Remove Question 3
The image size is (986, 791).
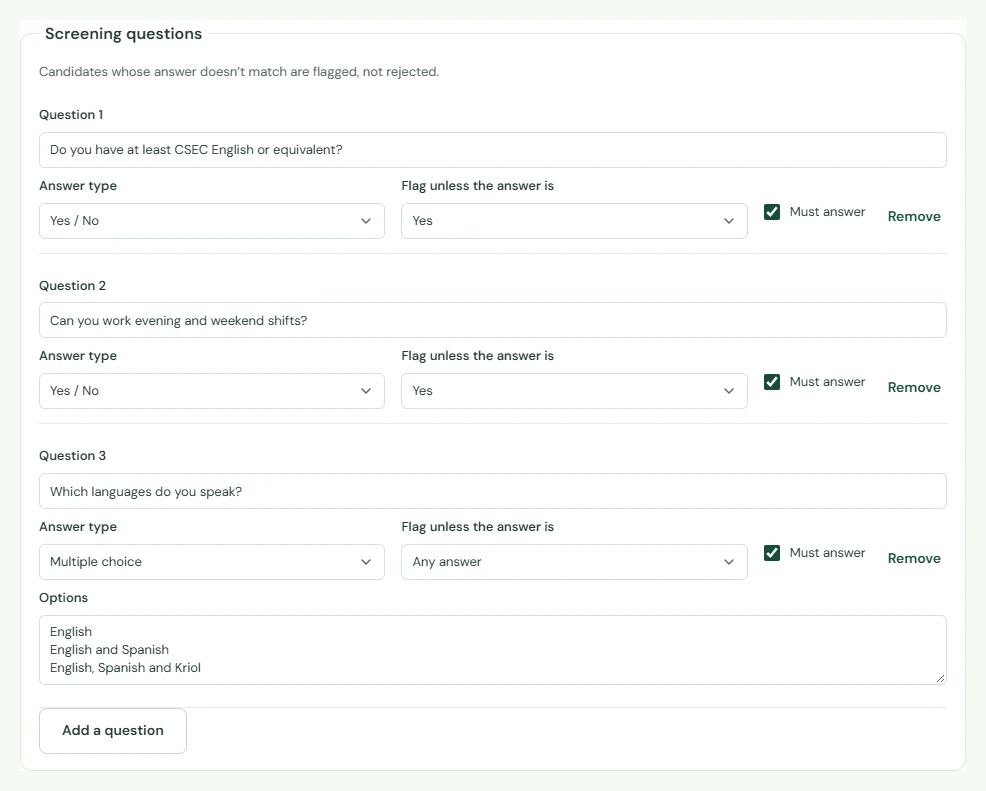tap(914, 558)
